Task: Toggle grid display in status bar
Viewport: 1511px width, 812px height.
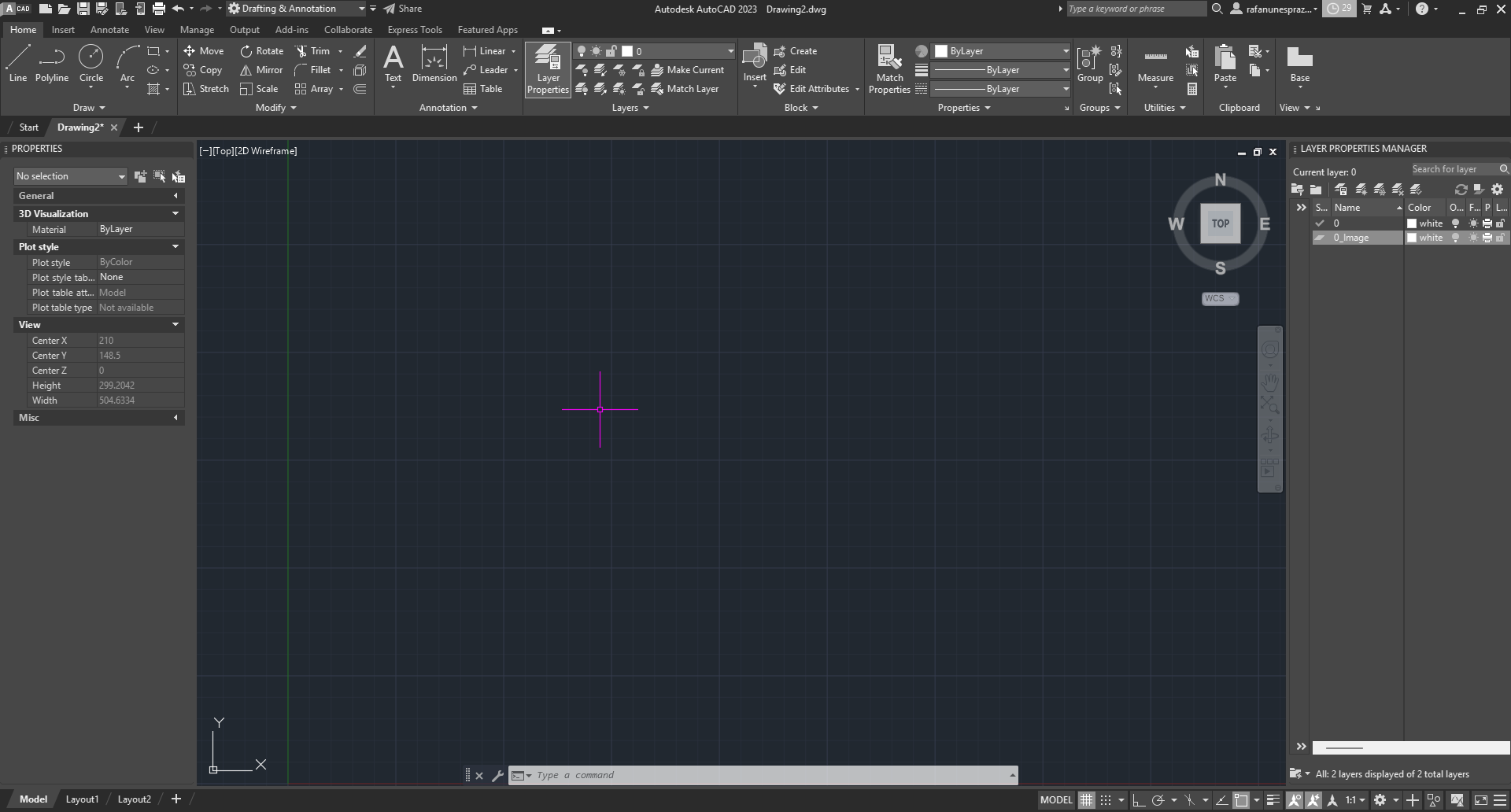Action: (x=1086, y=799)
